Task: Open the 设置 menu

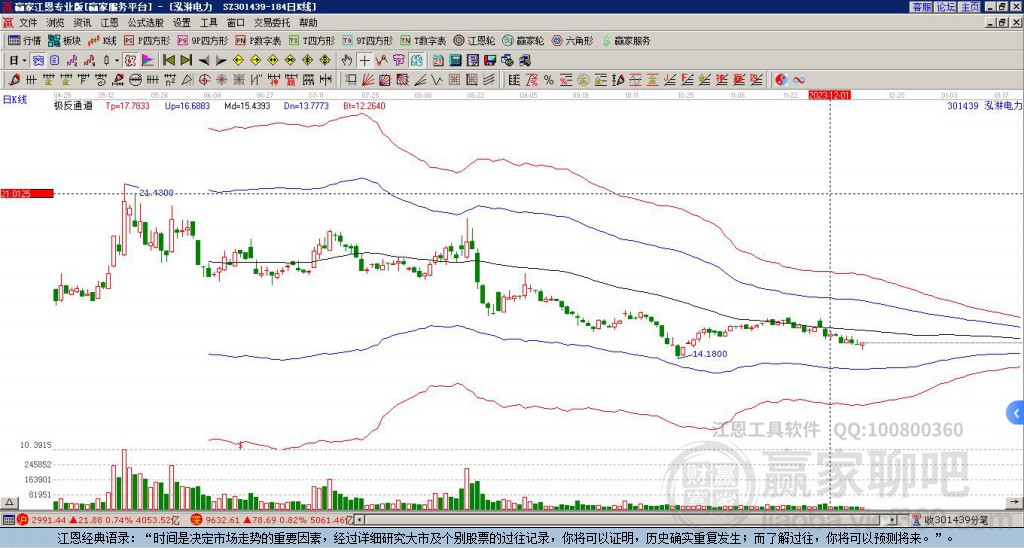Action: (182, 23)
